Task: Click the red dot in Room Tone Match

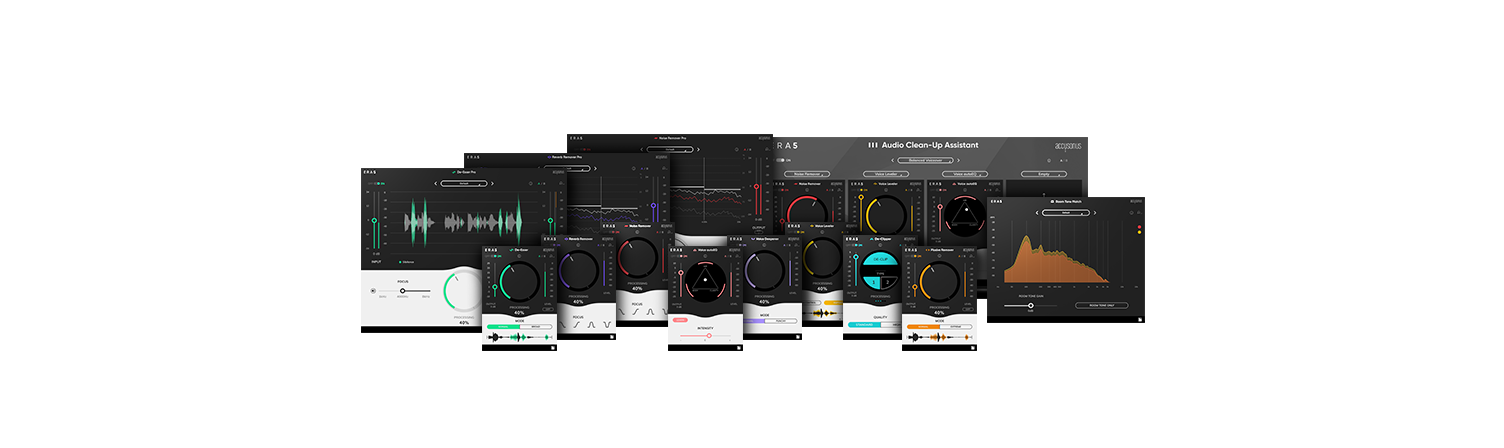Action: 1139,226
